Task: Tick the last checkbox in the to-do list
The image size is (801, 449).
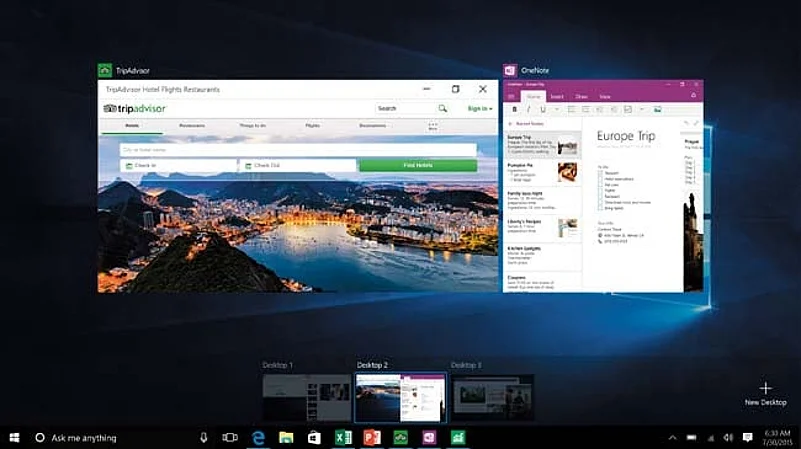Action: click(x=600, y=209)
